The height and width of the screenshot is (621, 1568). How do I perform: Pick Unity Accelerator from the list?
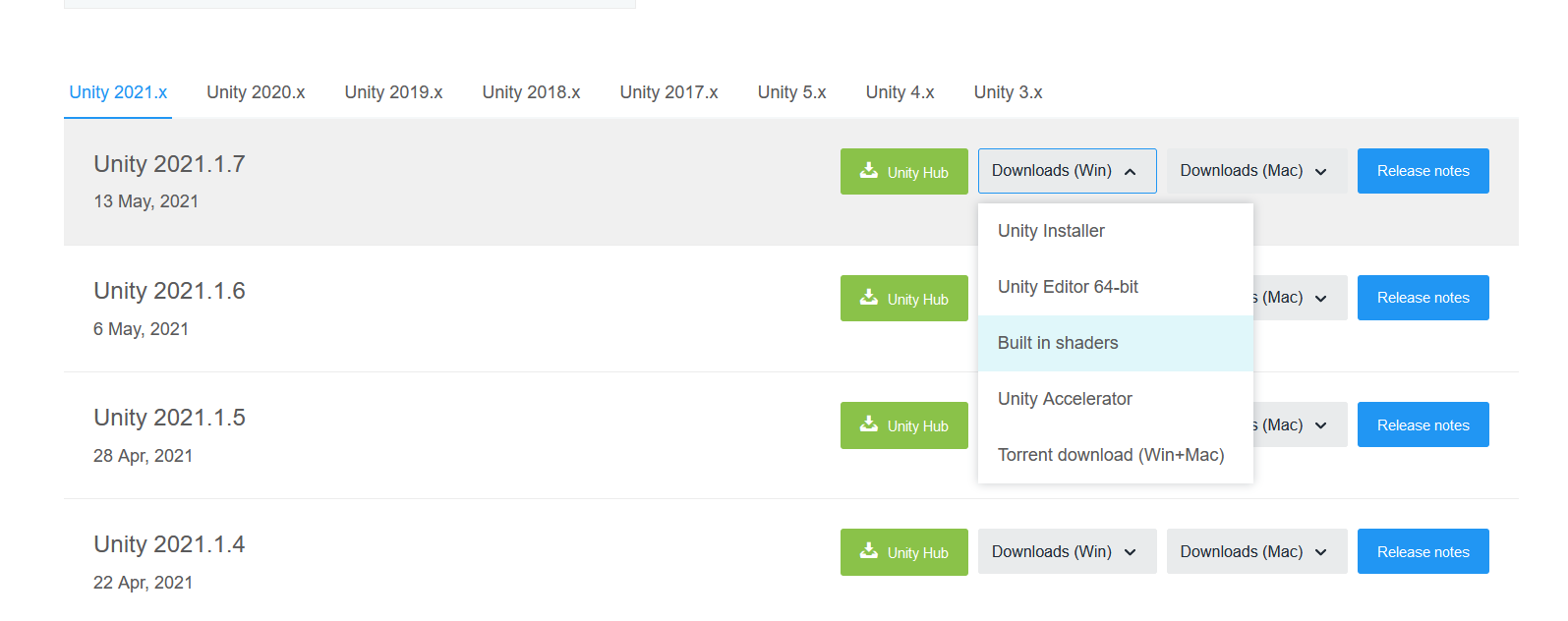coord(1065,399)
